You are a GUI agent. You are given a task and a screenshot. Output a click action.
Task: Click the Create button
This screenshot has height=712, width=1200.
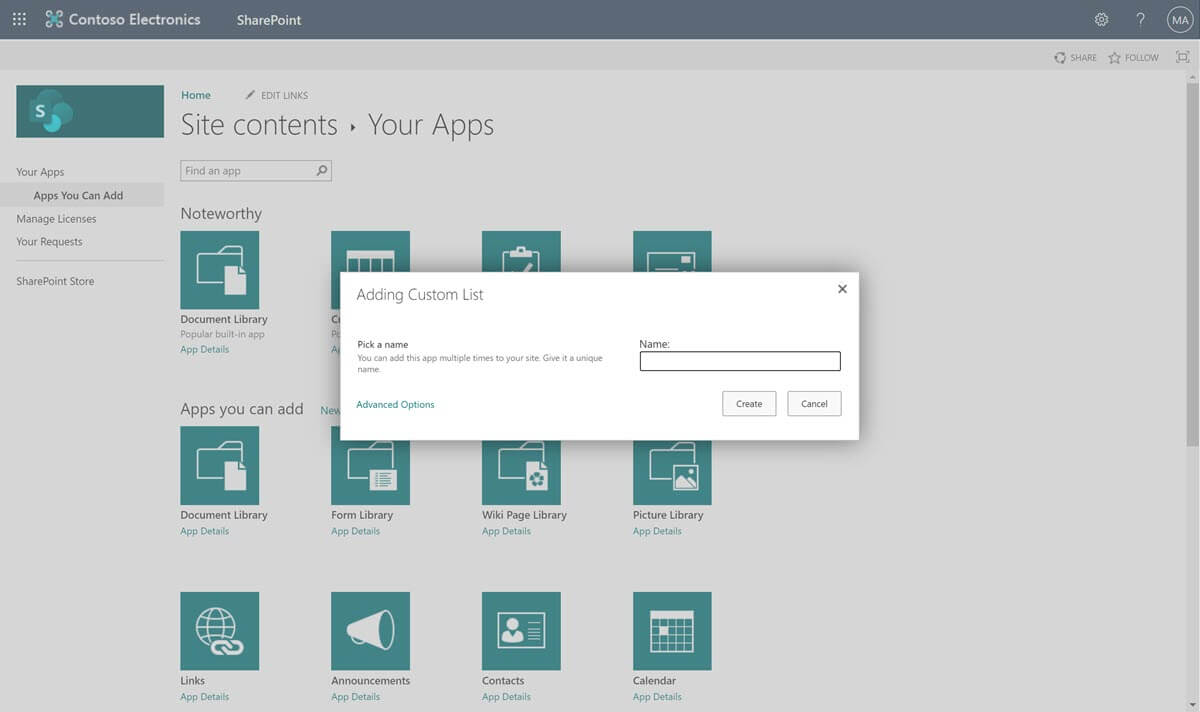(749, 404)
